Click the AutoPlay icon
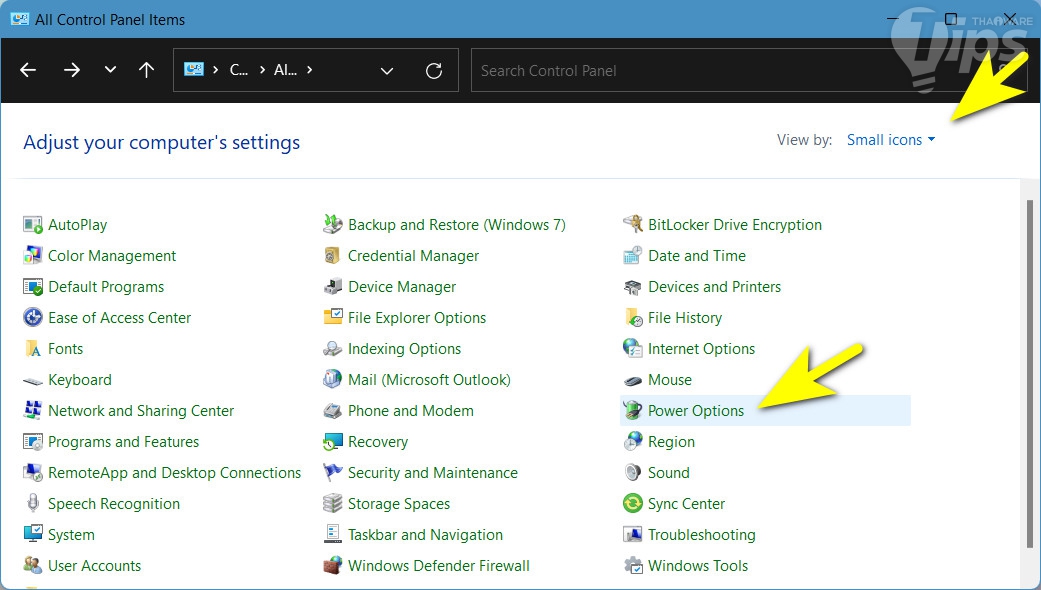 click(x=33, y=225)
